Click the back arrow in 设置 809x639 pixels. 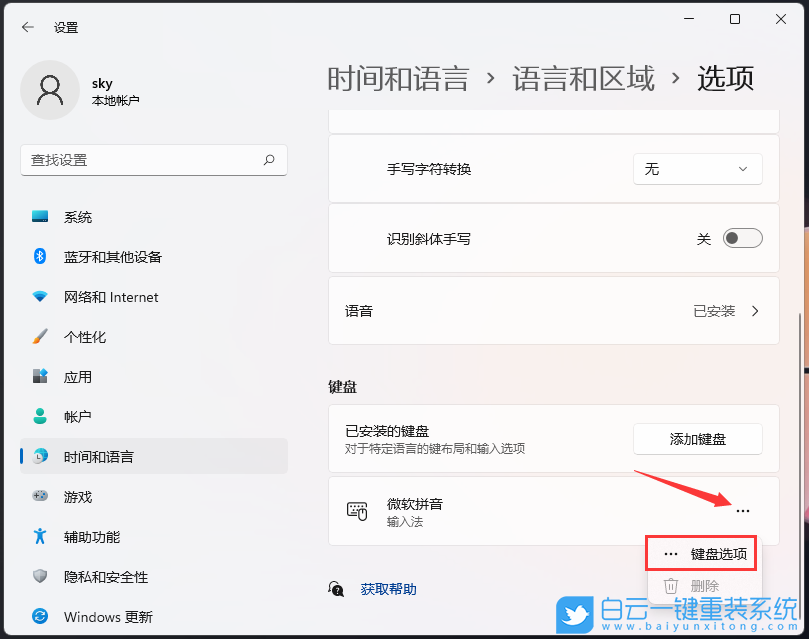pos(27,27)
